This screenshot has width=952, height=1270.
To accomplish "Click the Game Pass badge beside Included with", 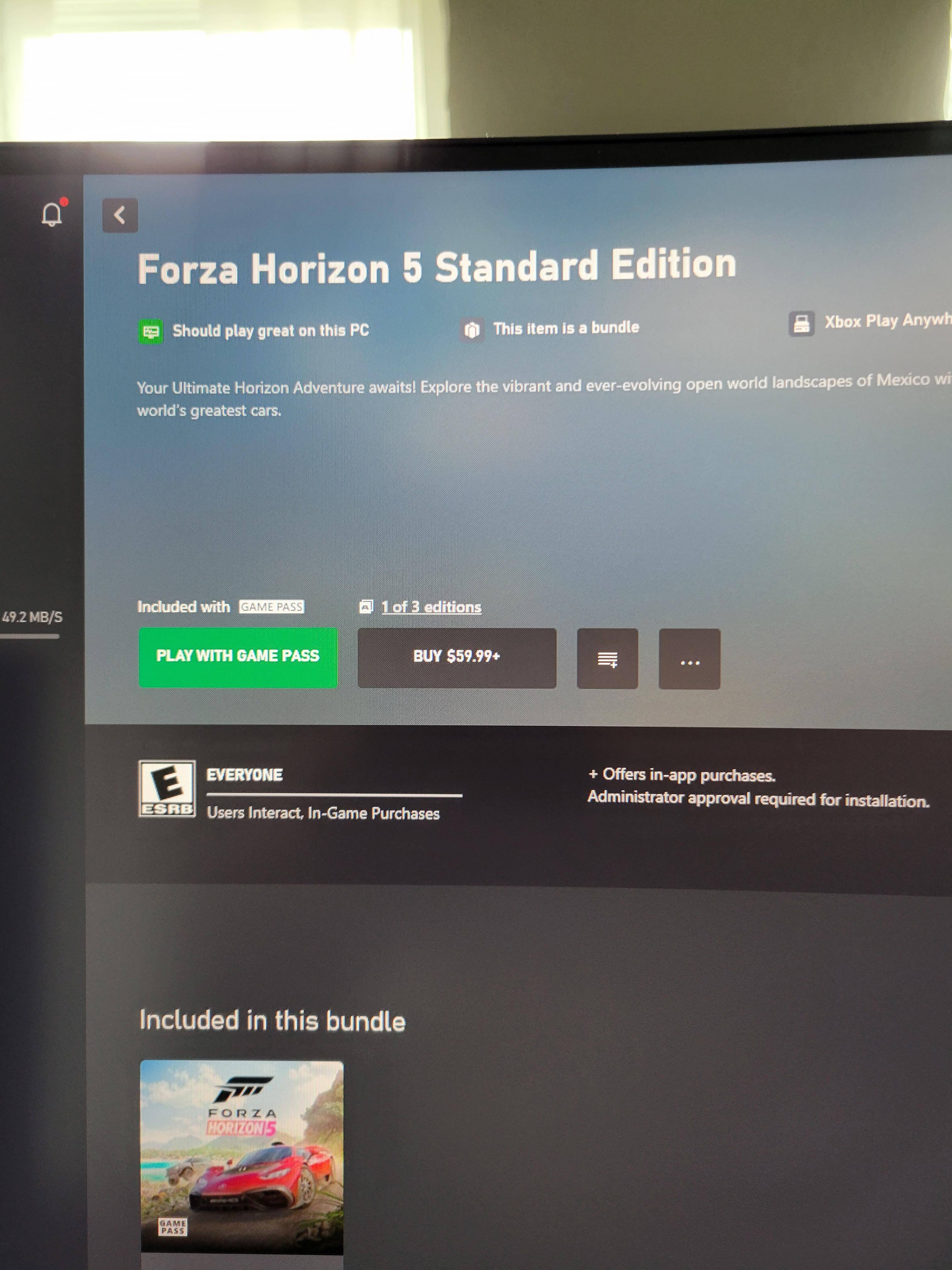I will [x=271, y=607].
